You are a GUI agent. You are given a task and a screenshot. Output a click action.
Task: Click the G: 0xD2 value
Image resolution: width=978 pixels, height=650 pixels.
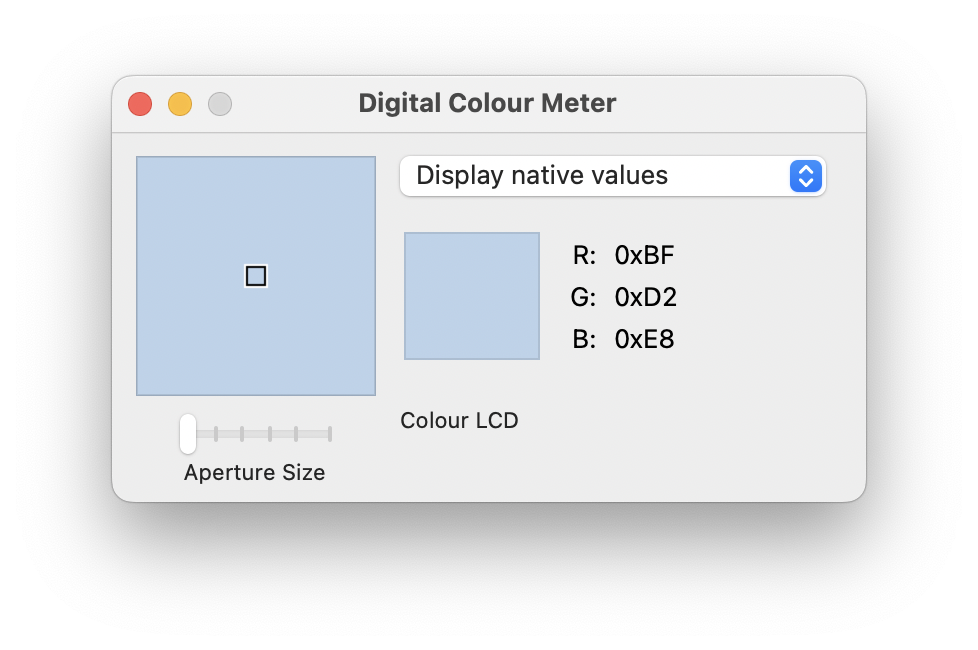(x=644, y=297)
